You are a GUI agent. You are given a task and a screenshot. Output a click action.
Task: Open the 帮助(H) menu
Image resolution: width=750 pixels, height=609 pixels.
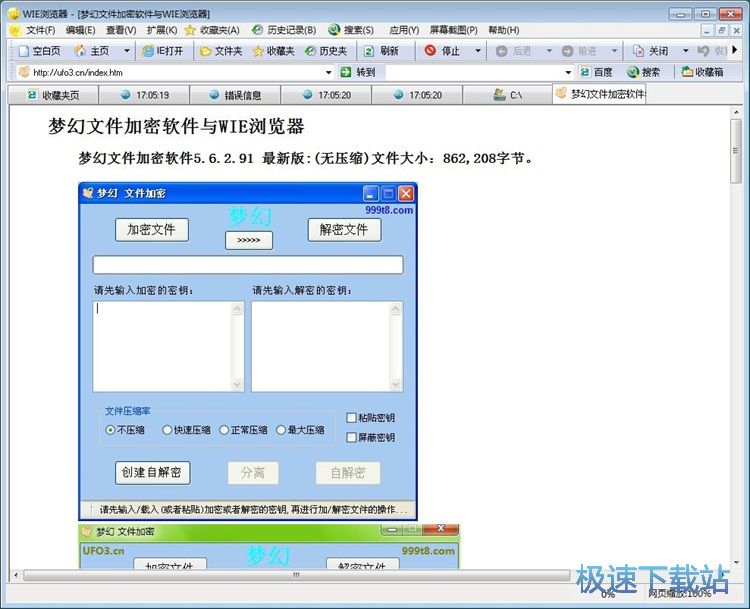coord(504,30)
